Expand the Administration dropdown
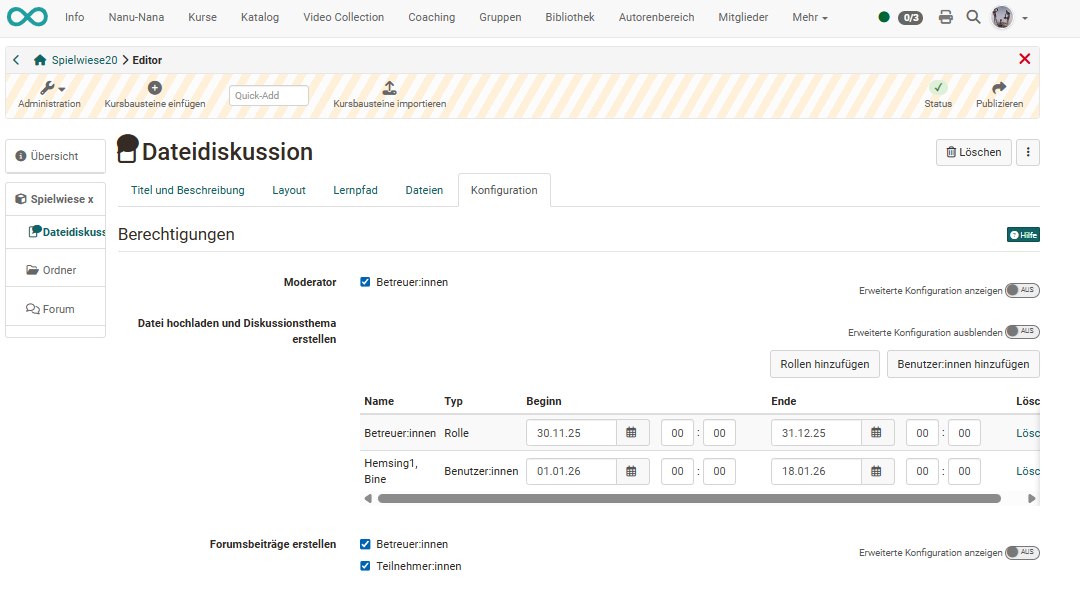 click(48, 88)
